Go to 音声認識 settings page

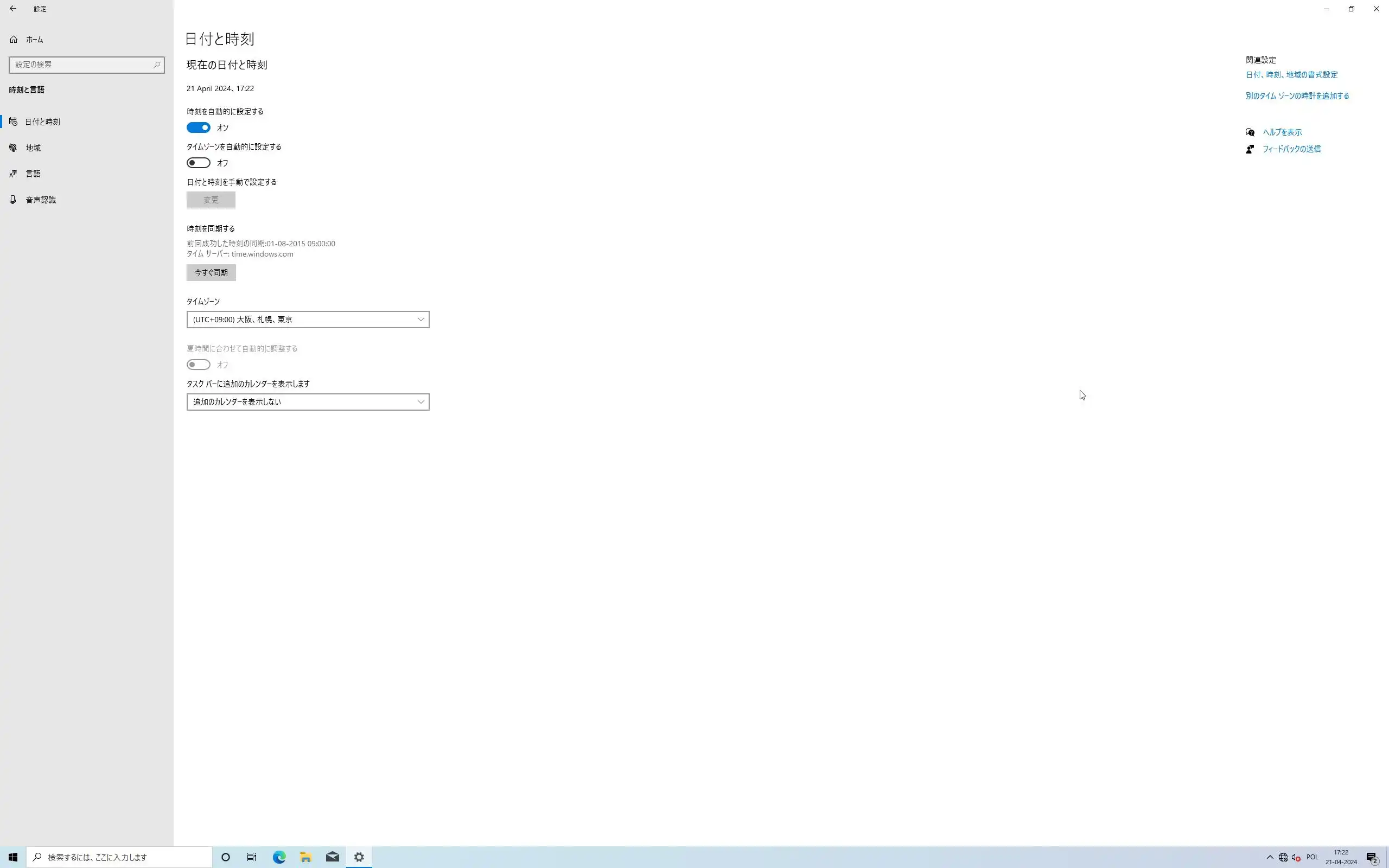40,200
